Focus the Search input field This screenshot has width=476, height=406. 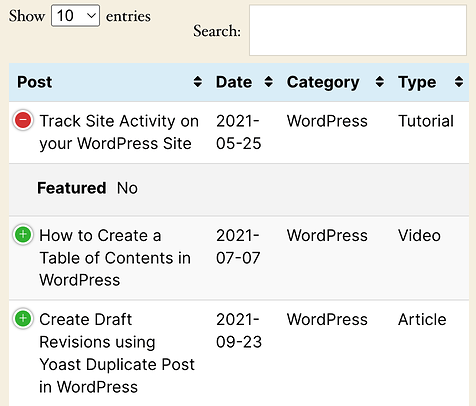tap(358, 30)
